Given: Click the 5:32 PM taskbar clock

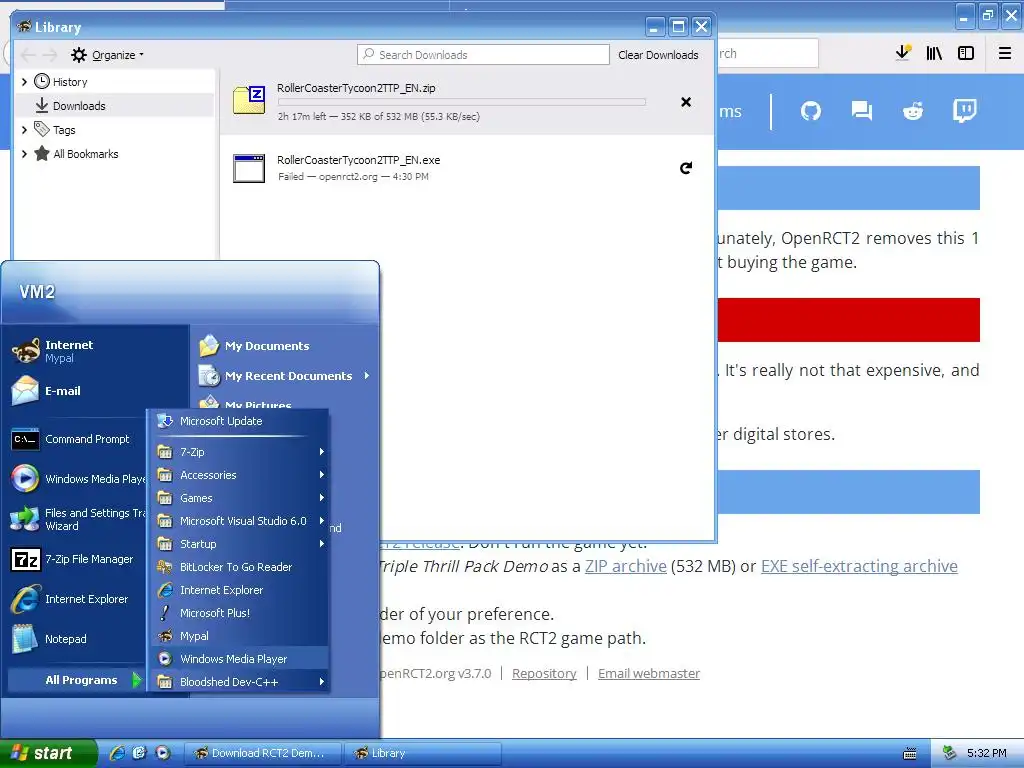Looking at the screenshot, I should (x=987, y=753).
